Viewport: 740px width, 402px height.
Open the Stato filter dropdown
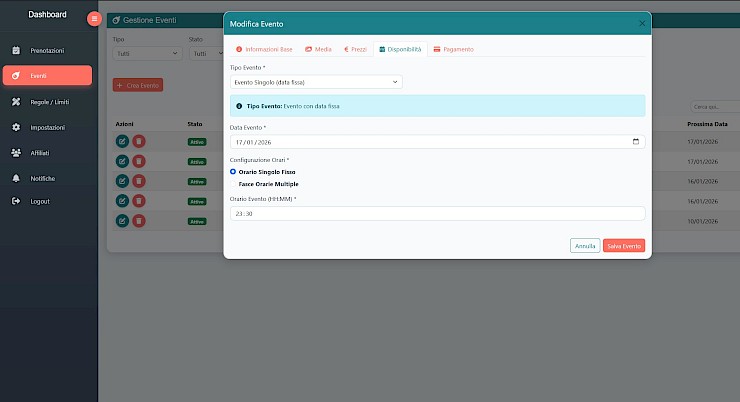pyautogui.click(x=206, y=53)
